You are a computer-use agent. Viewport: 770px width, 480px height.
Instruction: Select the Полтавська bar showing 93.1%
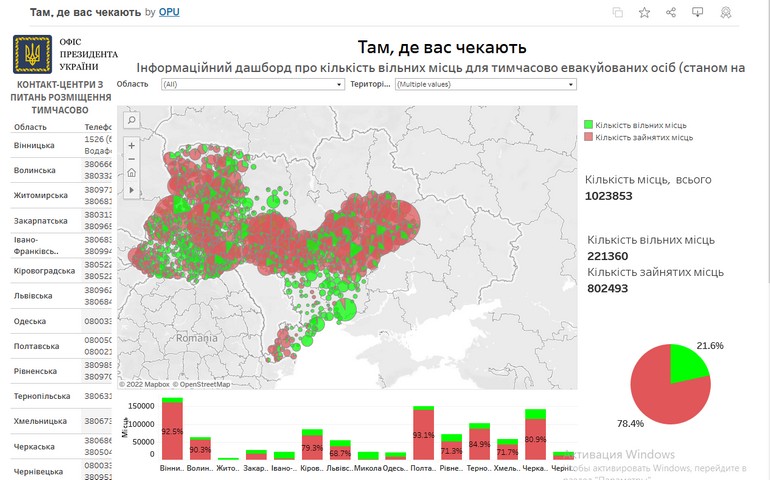423,435
